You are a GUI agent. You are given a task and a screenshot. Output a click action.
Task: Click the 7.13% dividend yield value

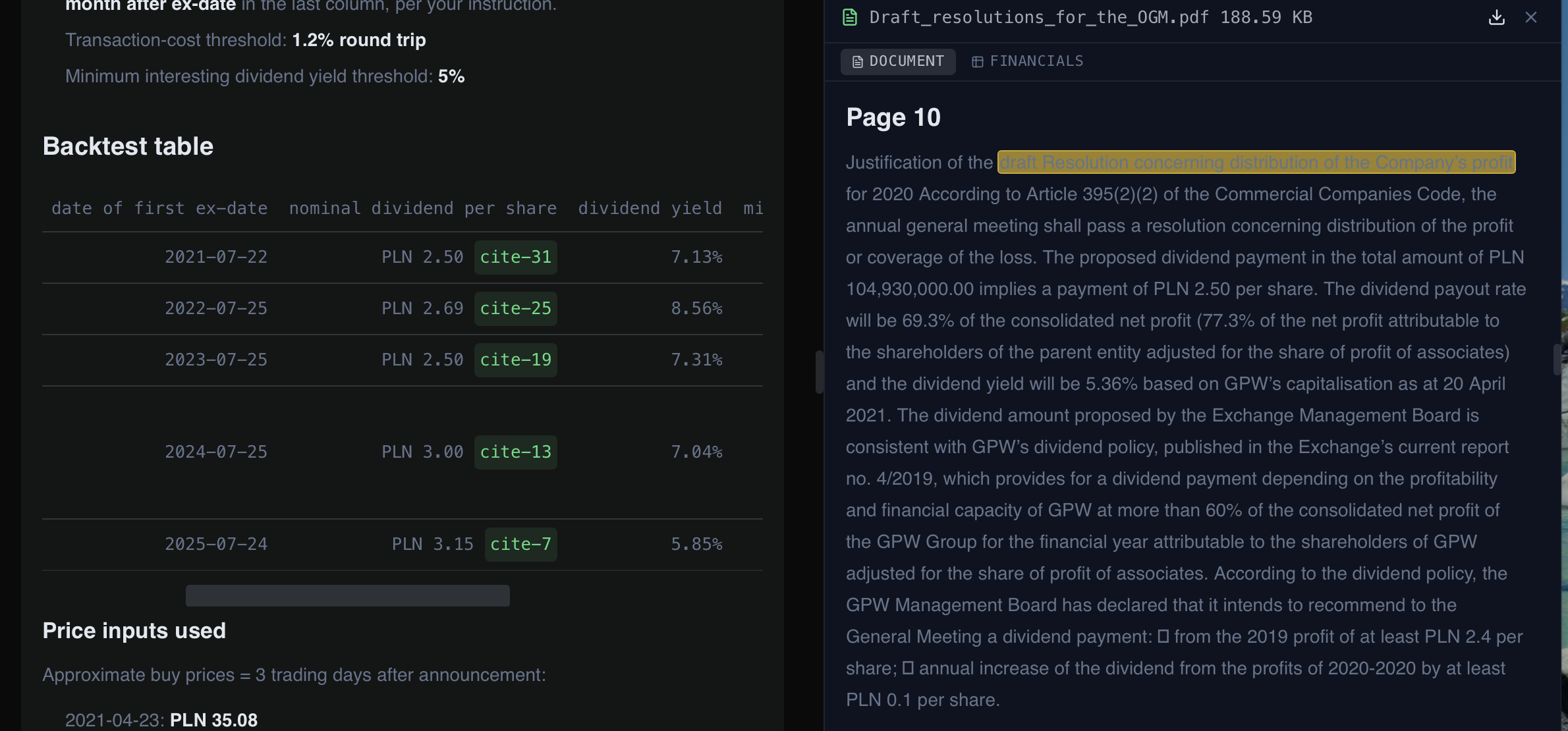(696, 257)
